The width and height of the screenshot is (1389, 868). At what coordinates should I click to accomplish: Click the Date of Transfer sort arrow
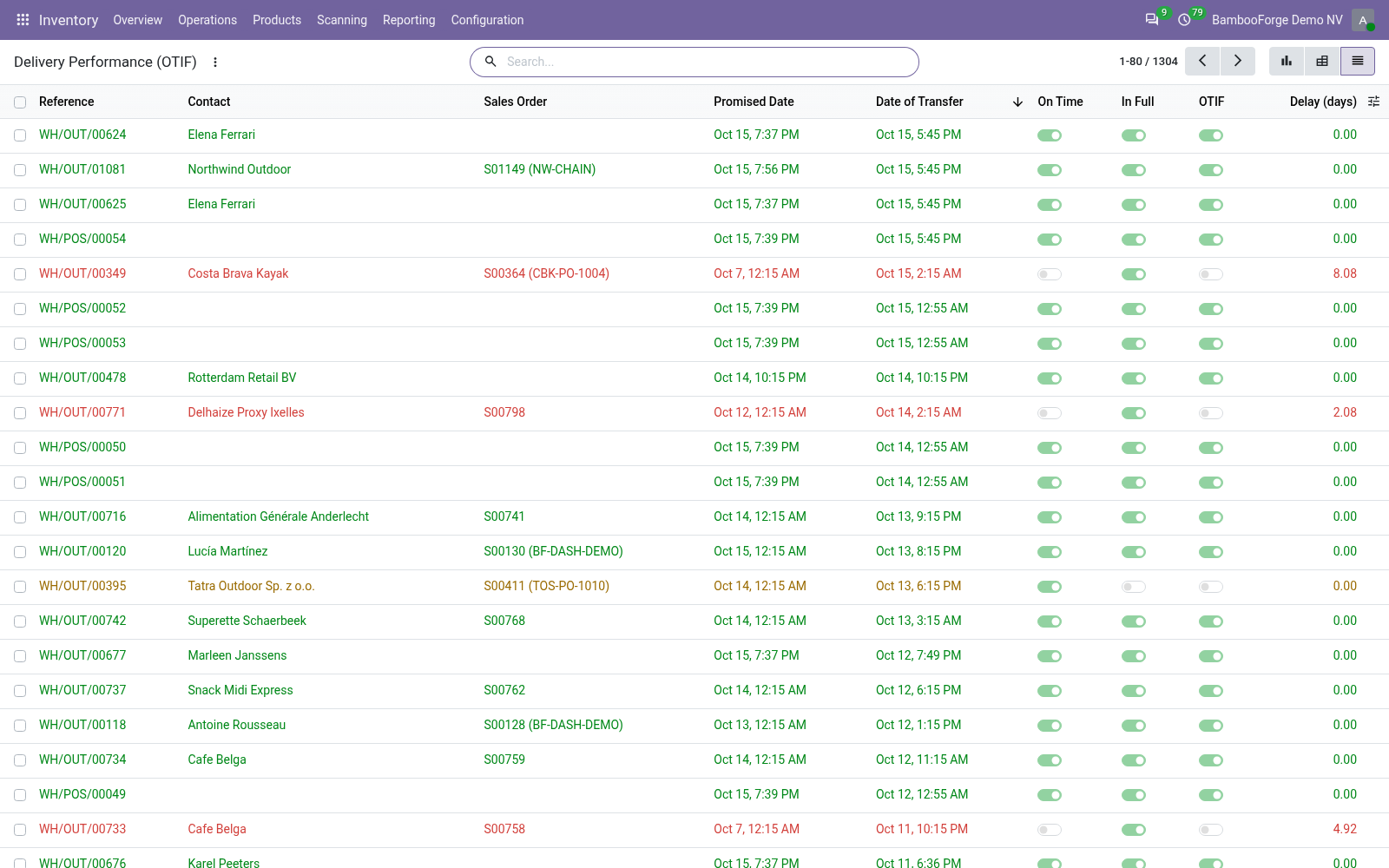tap(1017, 102)
